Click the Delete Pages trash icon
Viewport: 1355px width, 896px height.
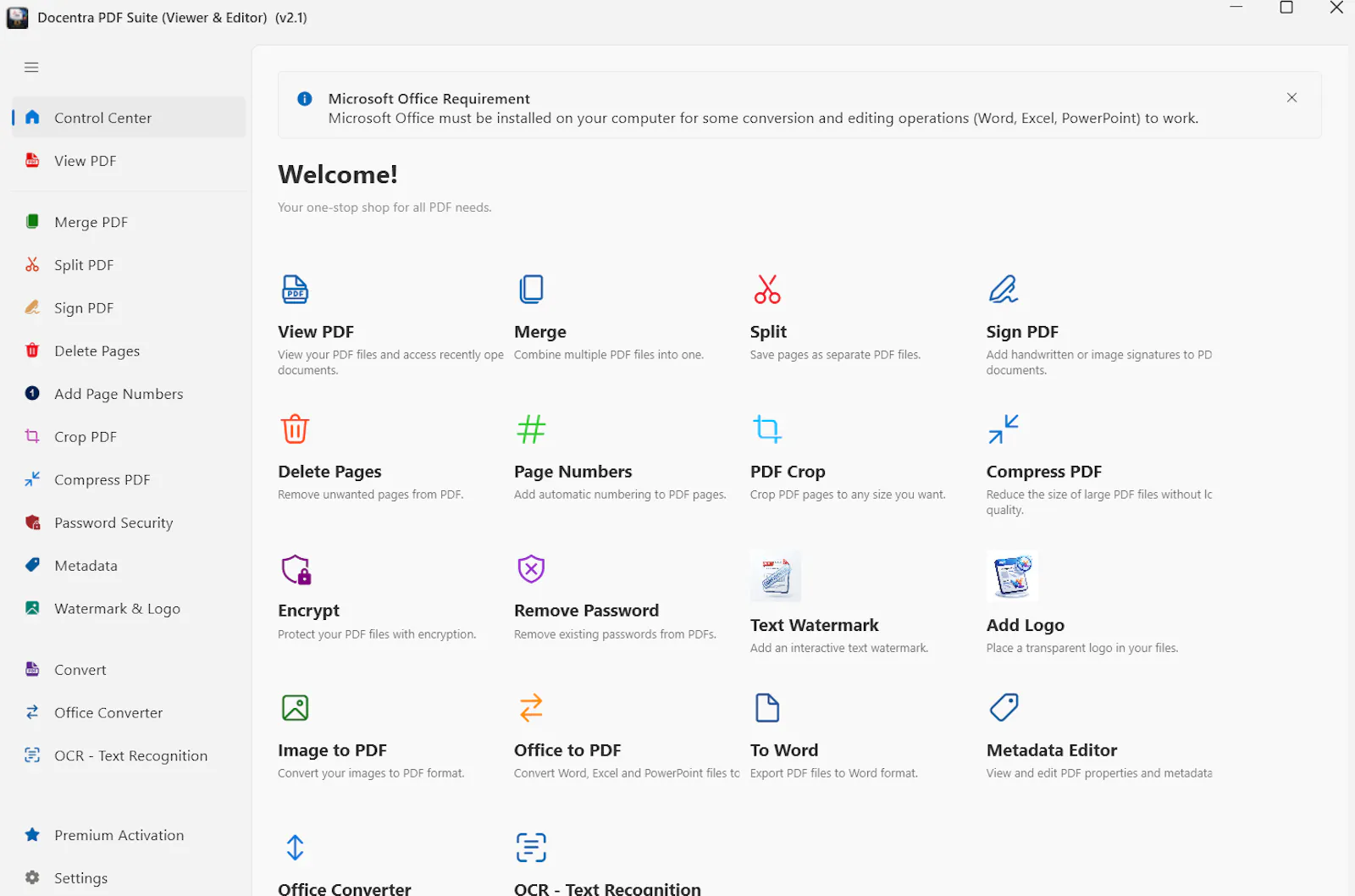click(x=295, y=429)
